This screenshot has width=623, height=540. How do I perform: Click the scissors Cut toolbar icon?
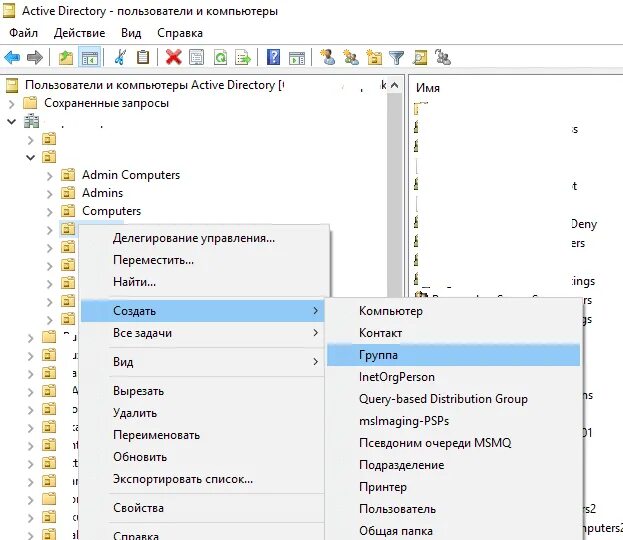(120, 58)
